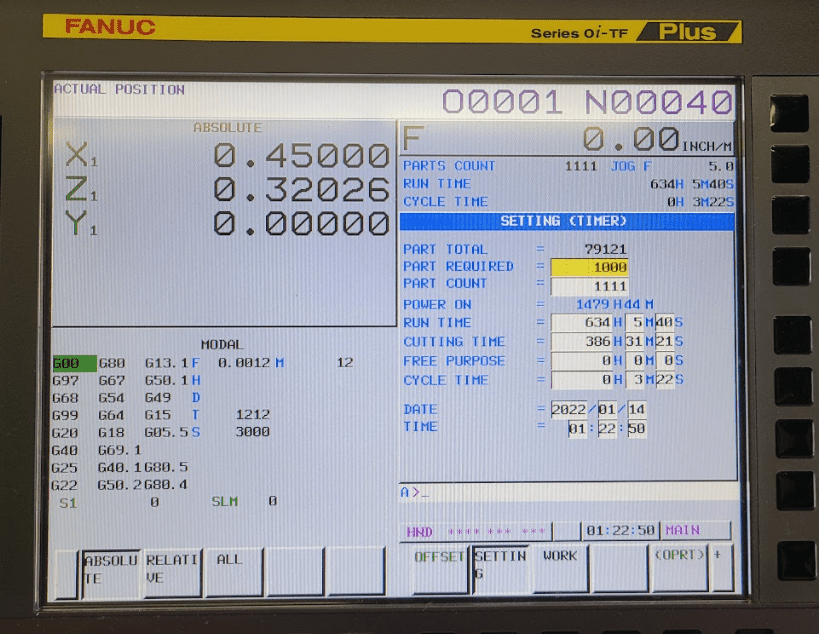Select the FREE PURPOSE seconds field
This screenshot has width=819, height=634.
pos(664,361)
